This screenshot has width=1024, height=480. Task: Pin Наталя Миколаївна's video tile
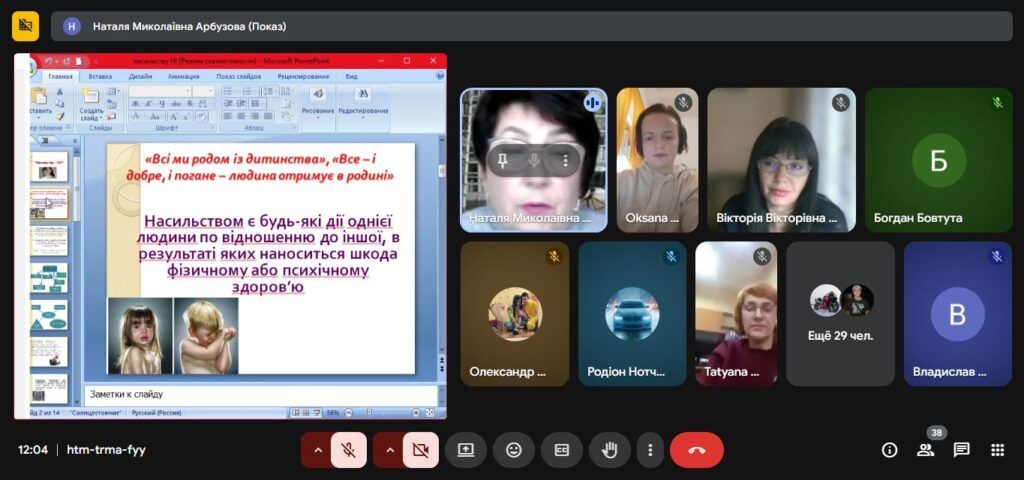click(504, 160)
